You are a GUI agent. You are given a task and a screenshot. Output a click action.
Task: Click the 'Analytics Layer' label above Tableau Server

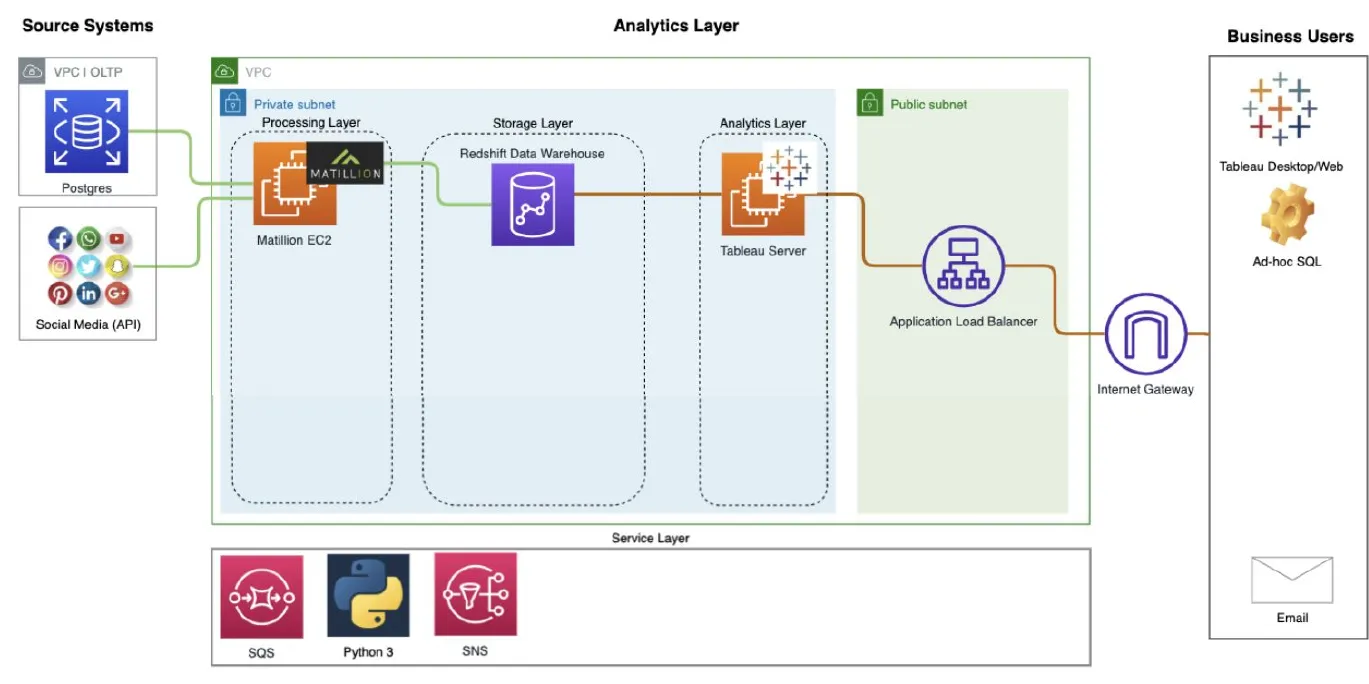(763, 124)
